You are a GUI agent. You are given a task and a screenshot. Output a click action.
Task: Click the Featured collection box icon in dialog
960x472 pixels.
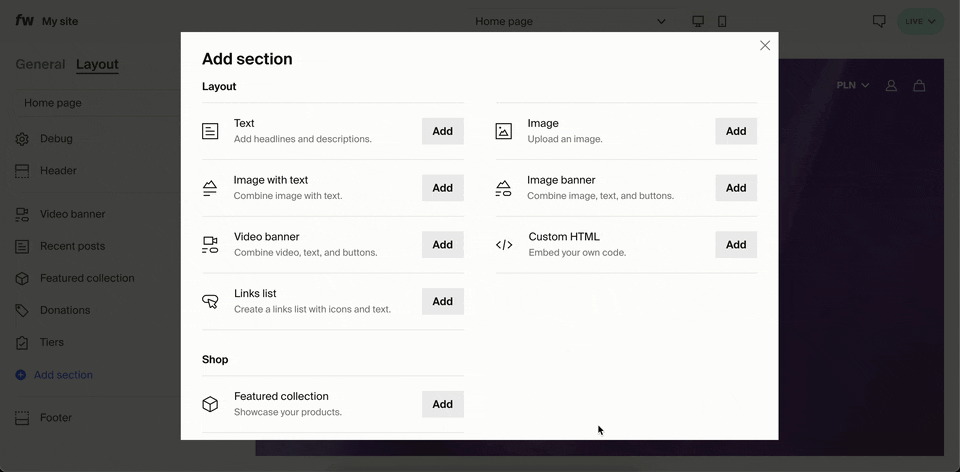pyautogui.click(x=210, y=404)
